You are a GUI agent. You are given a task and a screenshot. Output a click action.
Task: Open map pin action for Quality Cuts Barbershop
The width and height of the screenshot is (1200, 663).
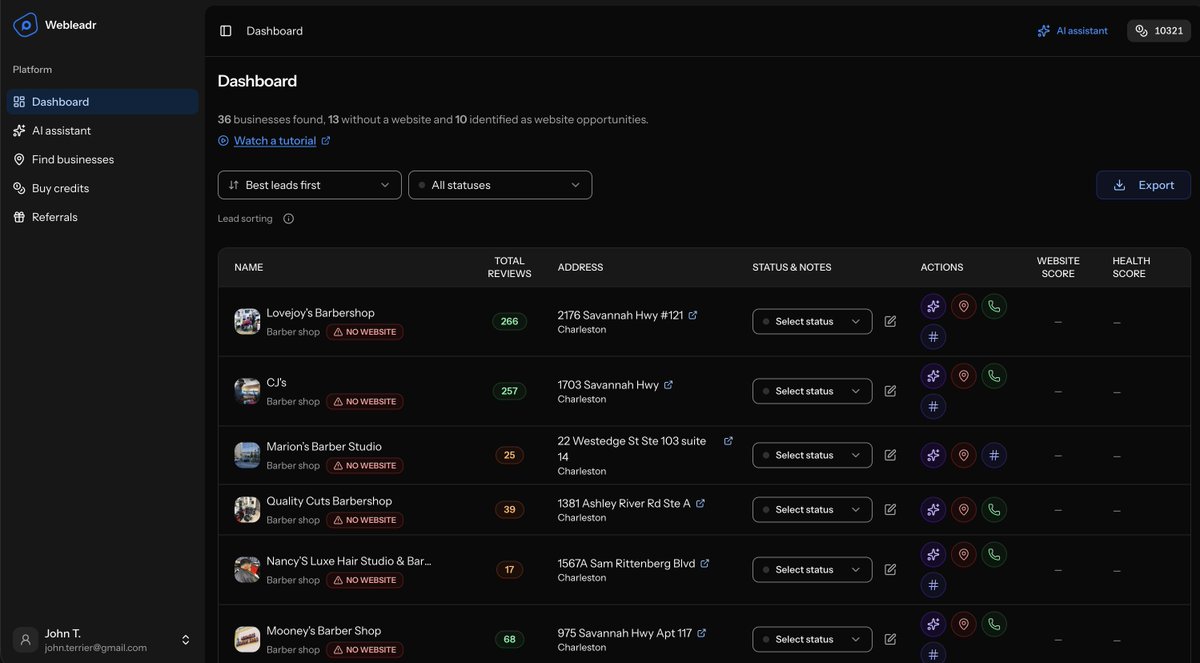point(964,510)
